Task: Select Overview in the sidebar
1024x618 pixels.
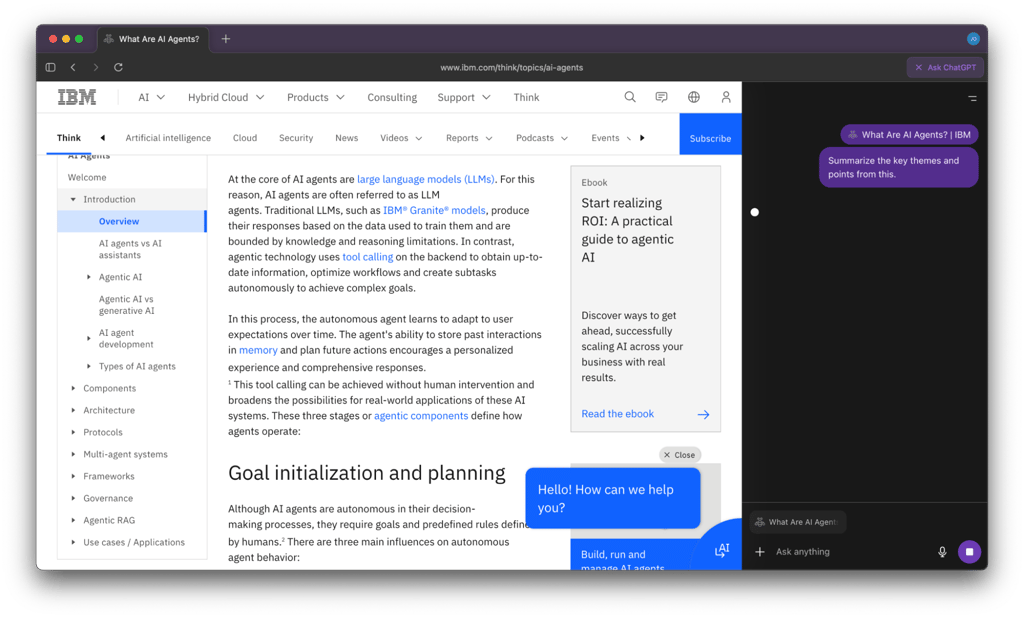Action: click(x=132, y=221)
